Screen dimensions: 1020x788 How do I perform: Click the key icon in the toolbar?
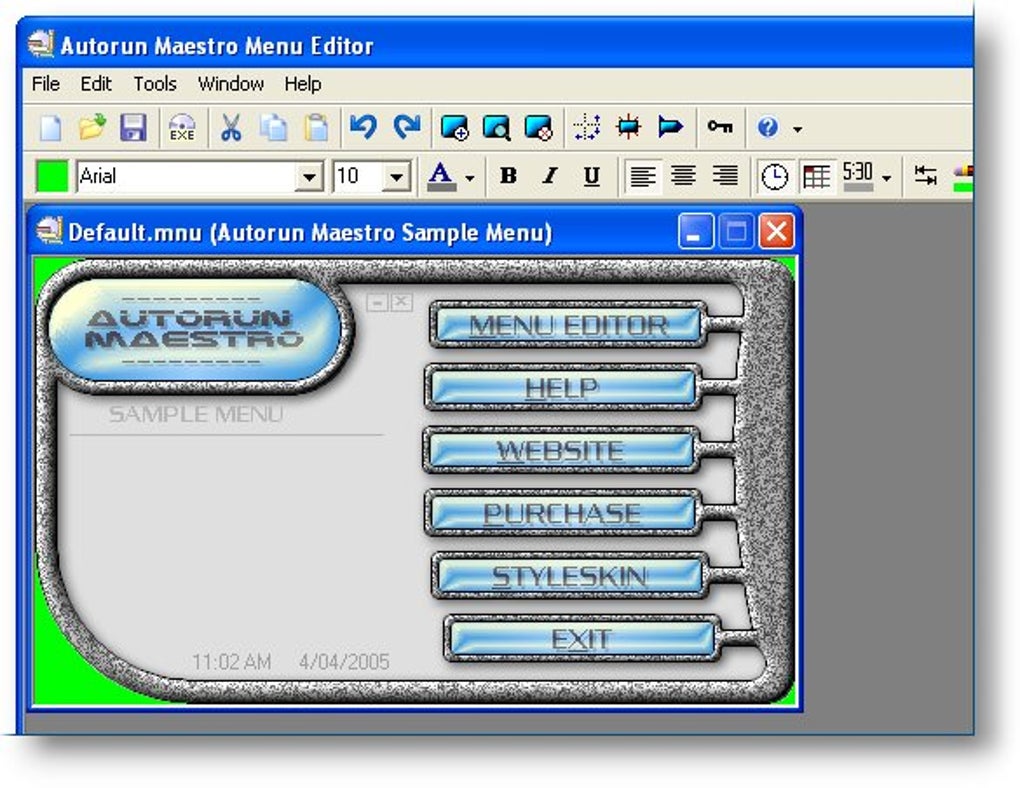tap(719, 126)
